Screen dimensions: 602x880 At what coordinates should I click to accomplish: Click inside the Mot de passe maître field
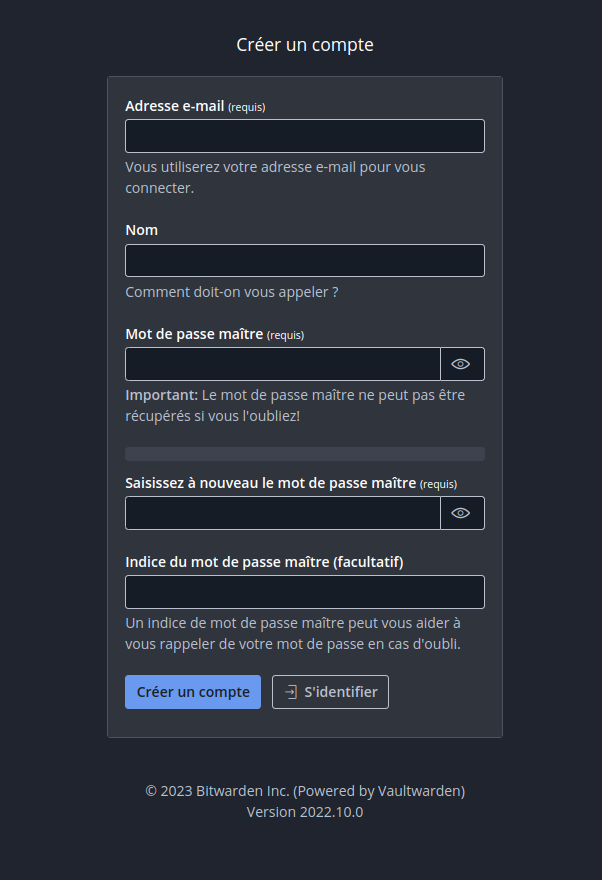point(283,364)
